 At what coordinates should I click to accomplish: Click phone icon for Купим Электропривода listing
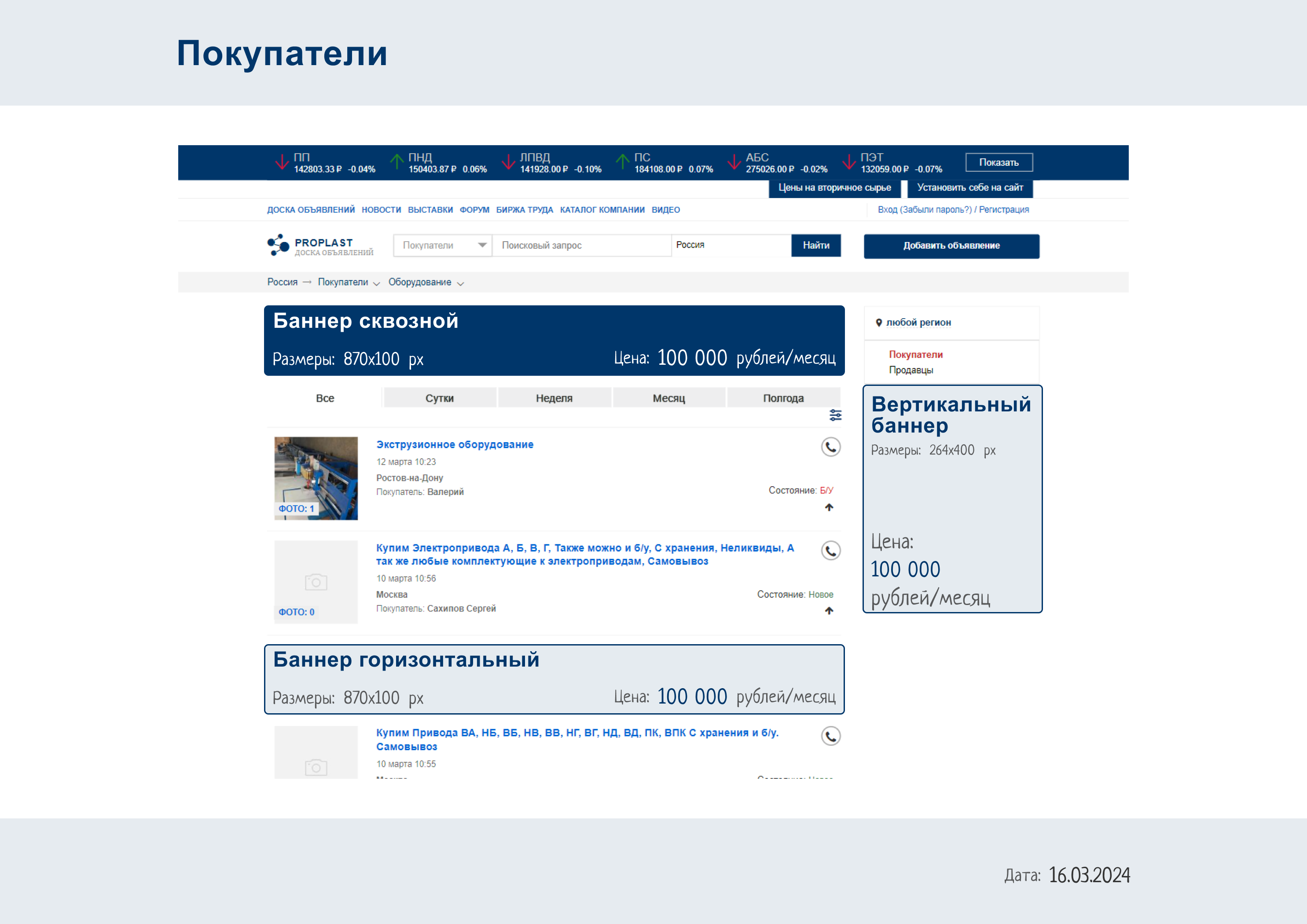coord(830,550)
